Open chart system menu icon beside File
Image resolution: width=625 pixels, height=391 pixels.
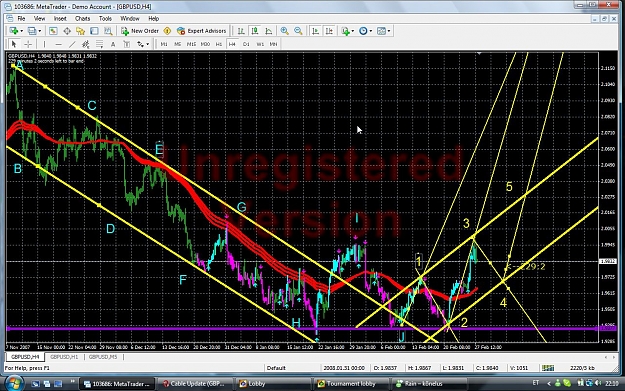point(10,18)
